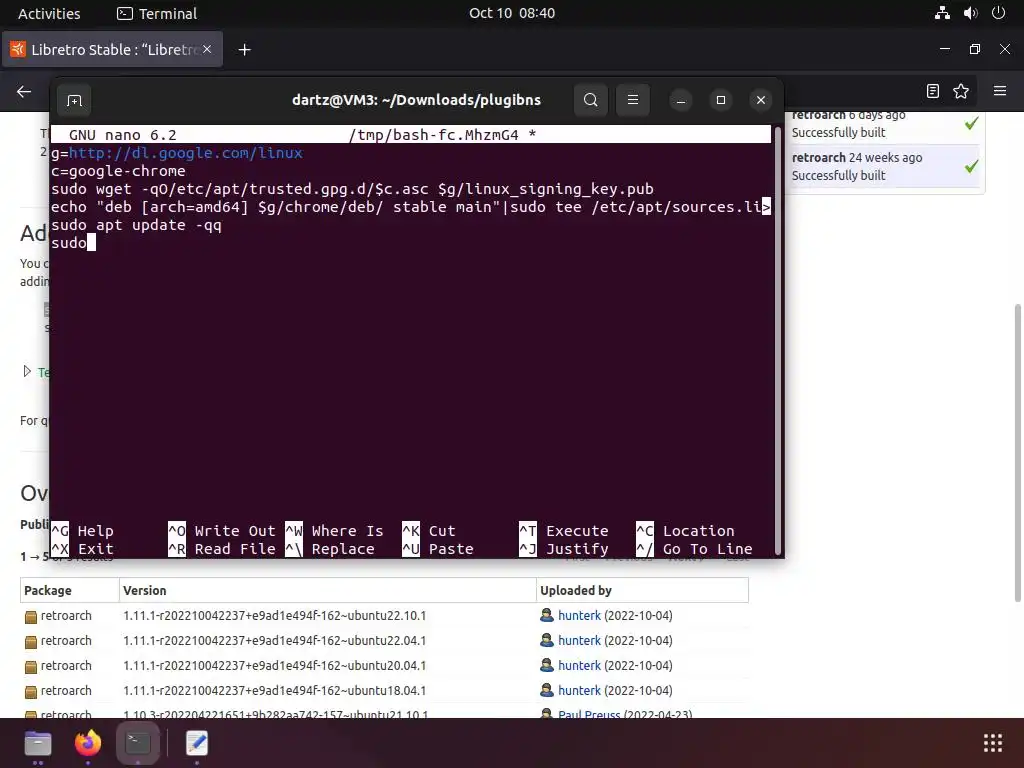
Task: Click retroarch package icon for ubuntu22.04.1
Action: point(31,642)
